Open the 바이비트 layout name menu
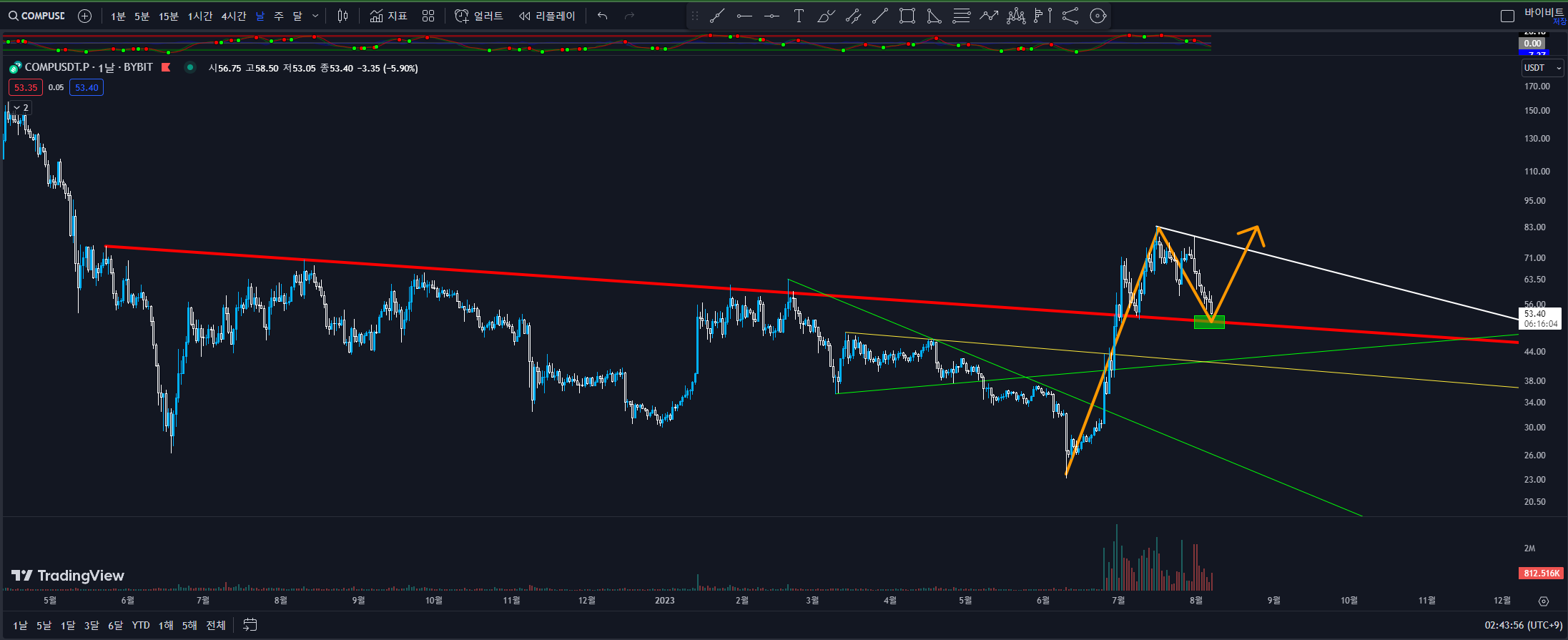Screen dimensions: 1568x640 1544,13
